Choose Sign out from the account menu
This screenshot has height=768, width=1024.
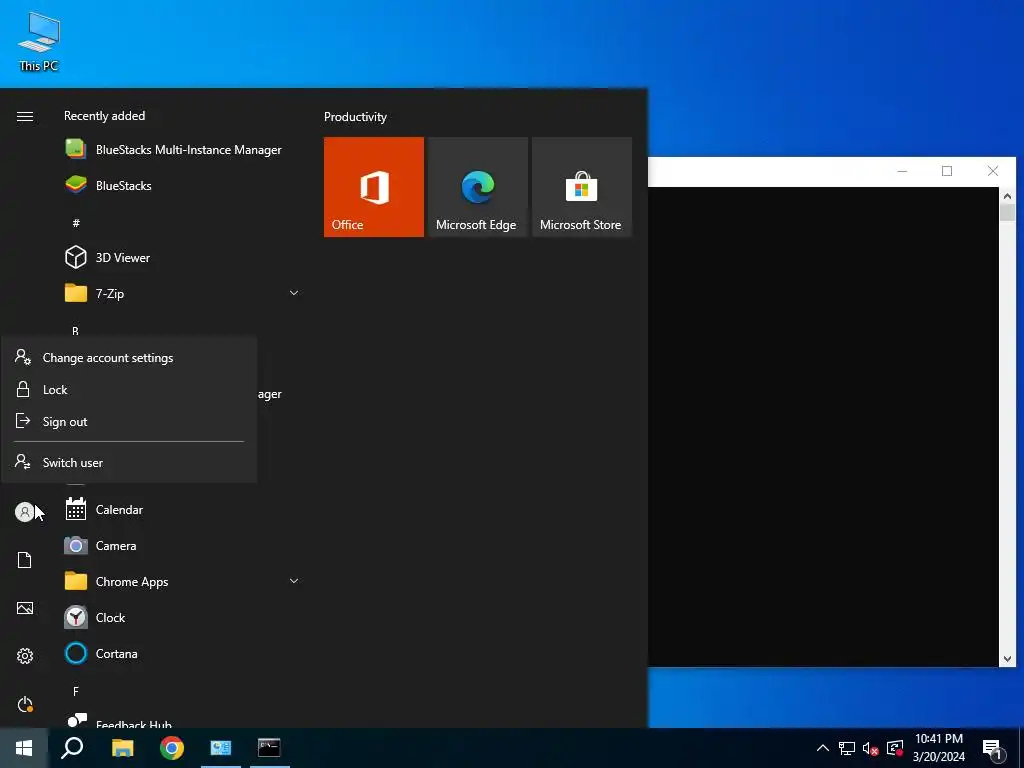point(129,422)
